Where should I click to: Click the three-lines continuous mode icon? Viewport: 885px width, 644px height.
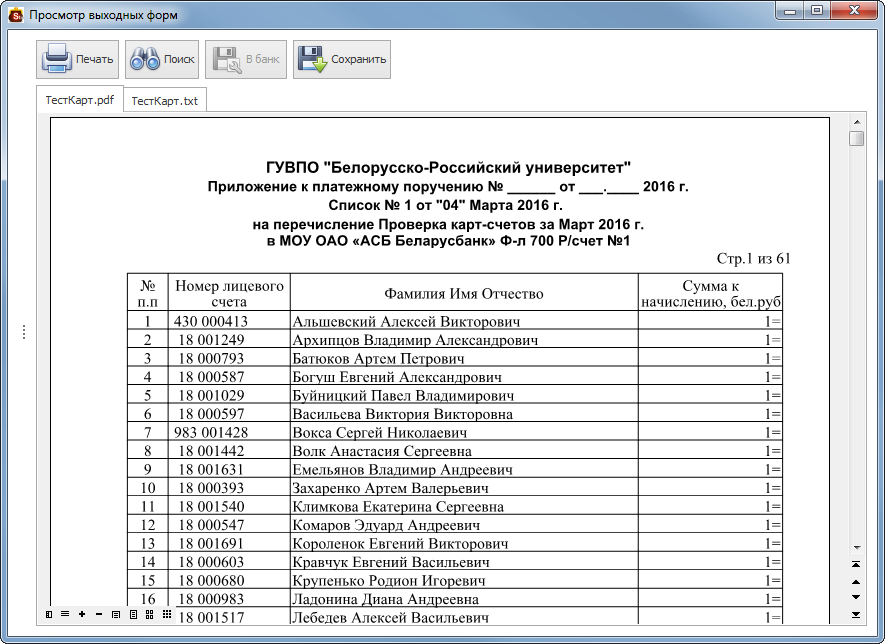[x=65, y=614]
